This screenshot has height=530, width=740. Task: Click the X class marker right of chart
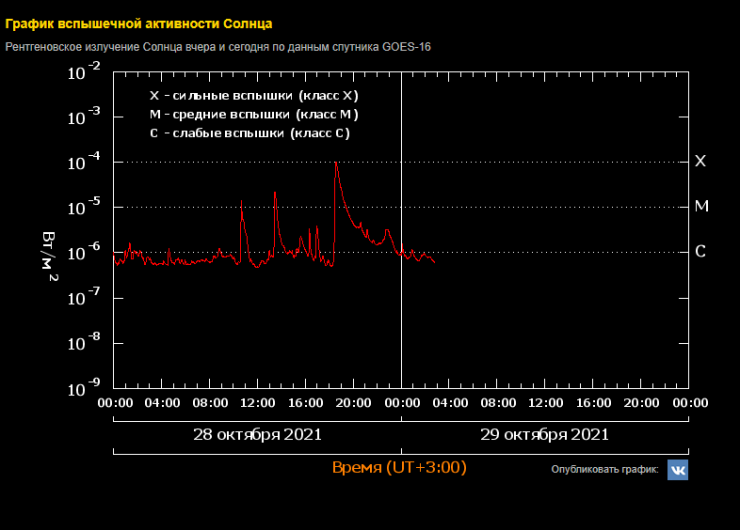click(700, 161)
